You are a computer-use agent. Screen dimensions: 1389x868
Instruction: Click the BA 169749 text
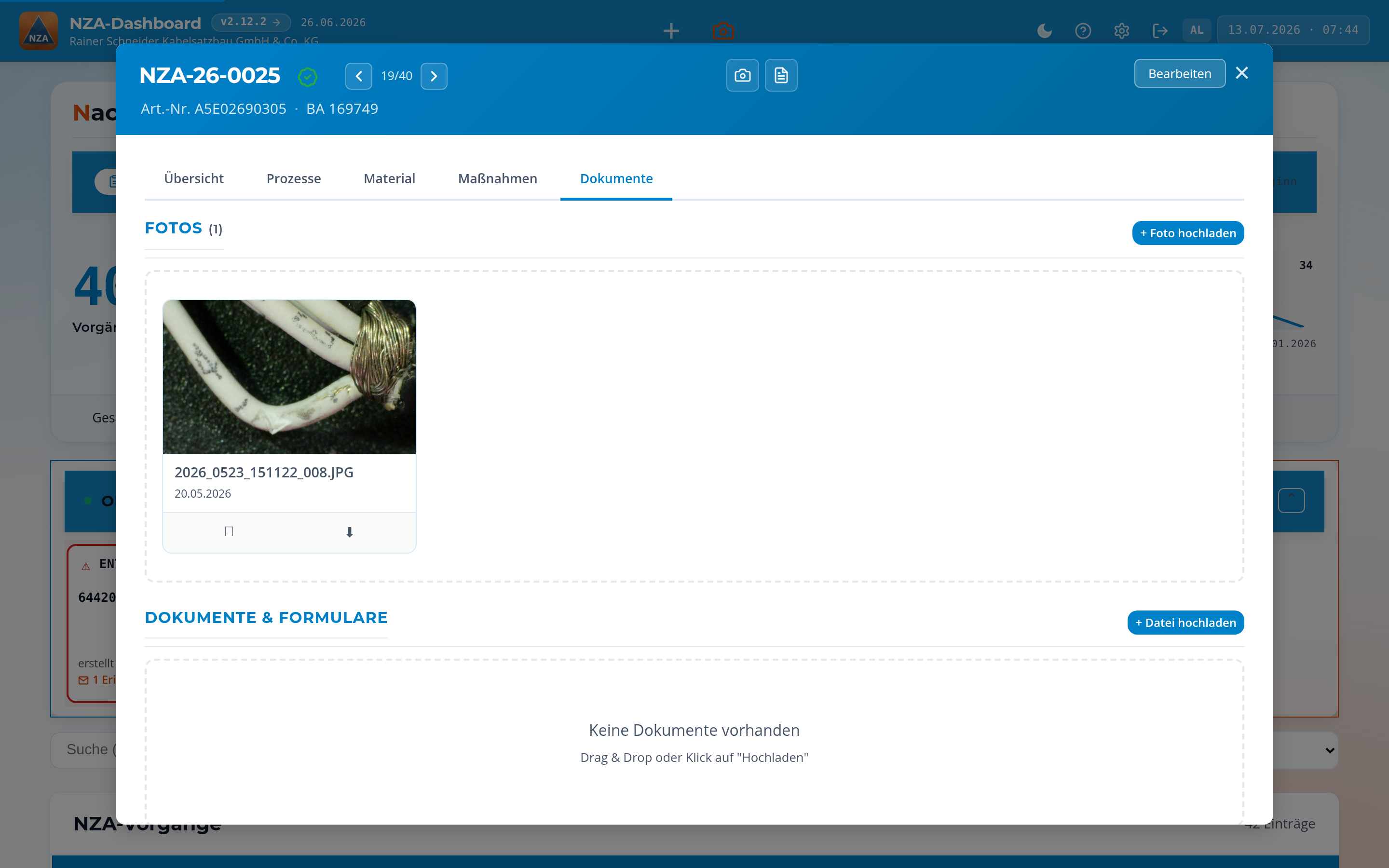tap(342, 108)
